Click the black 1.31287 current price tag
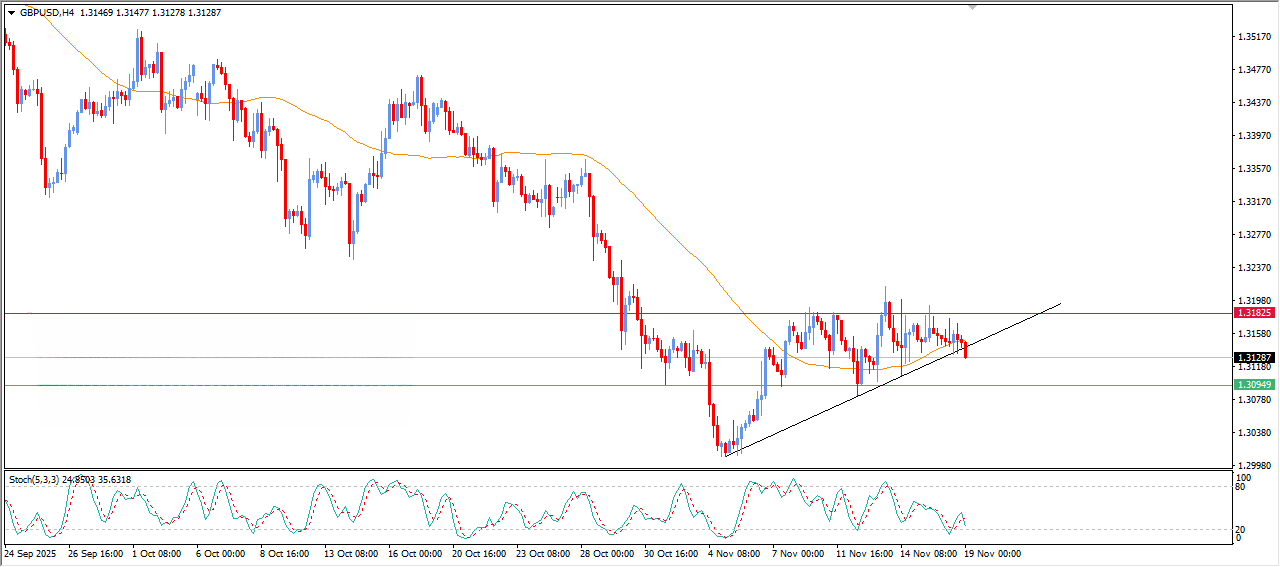 point(1254,357)
